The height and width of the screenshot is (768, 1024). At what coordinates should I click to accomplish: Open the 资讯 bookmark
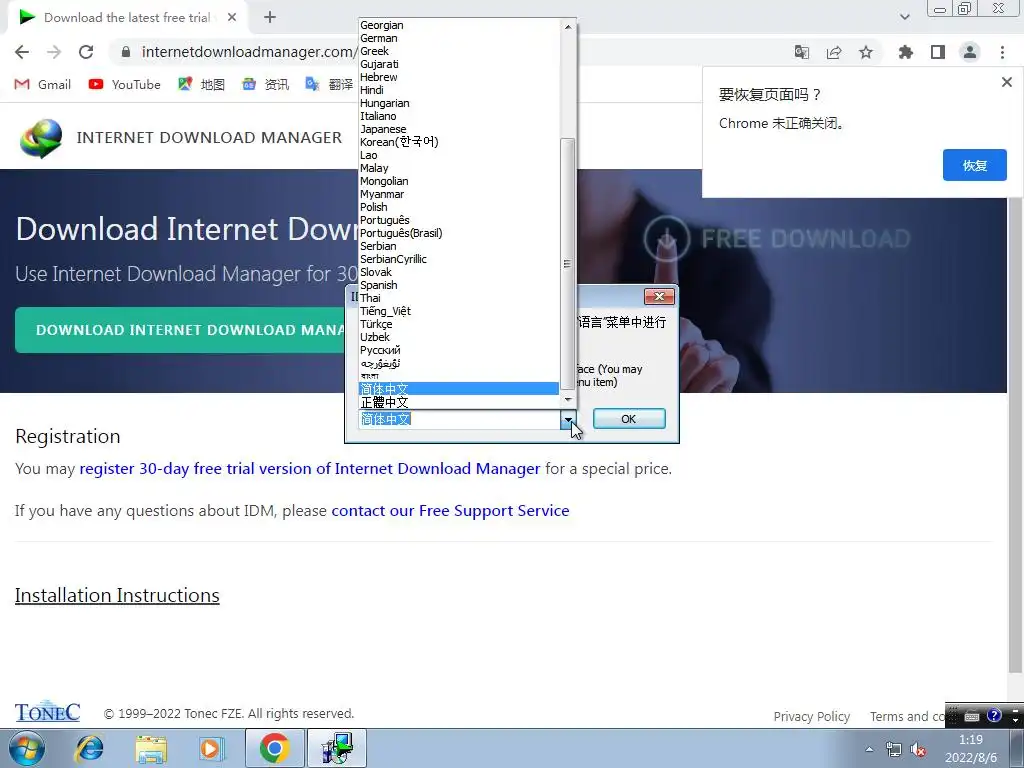(x=266, y=84)
